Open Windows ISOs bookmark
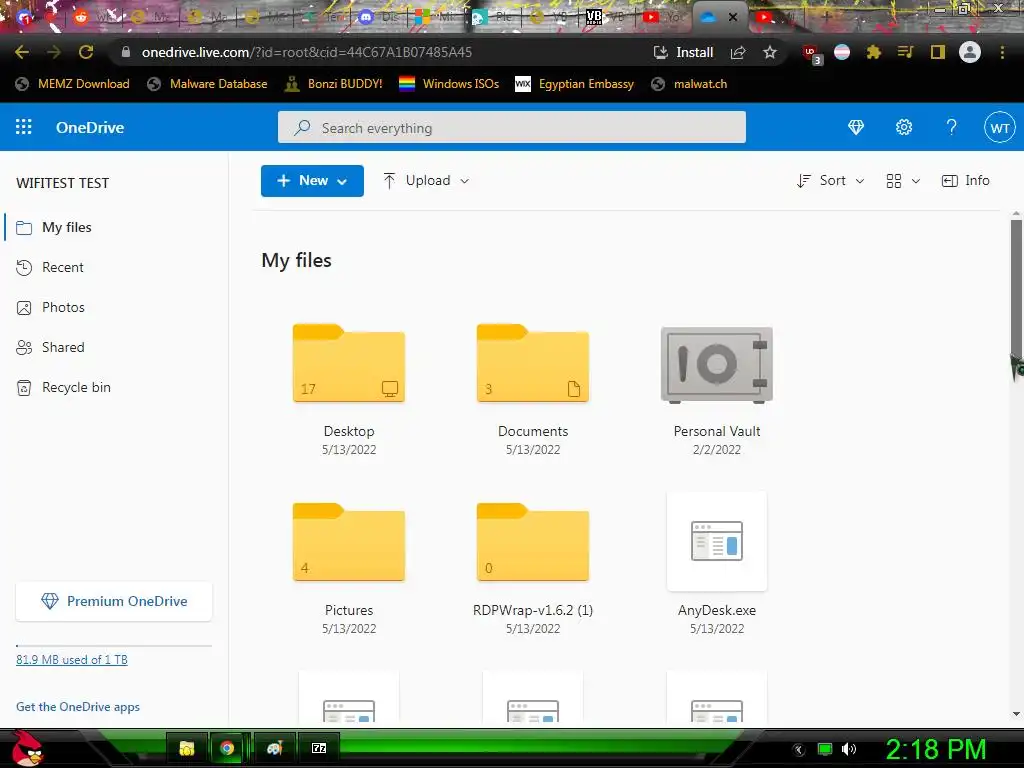1024x768 pixels. pyautogui.click(x=449, y=84)
